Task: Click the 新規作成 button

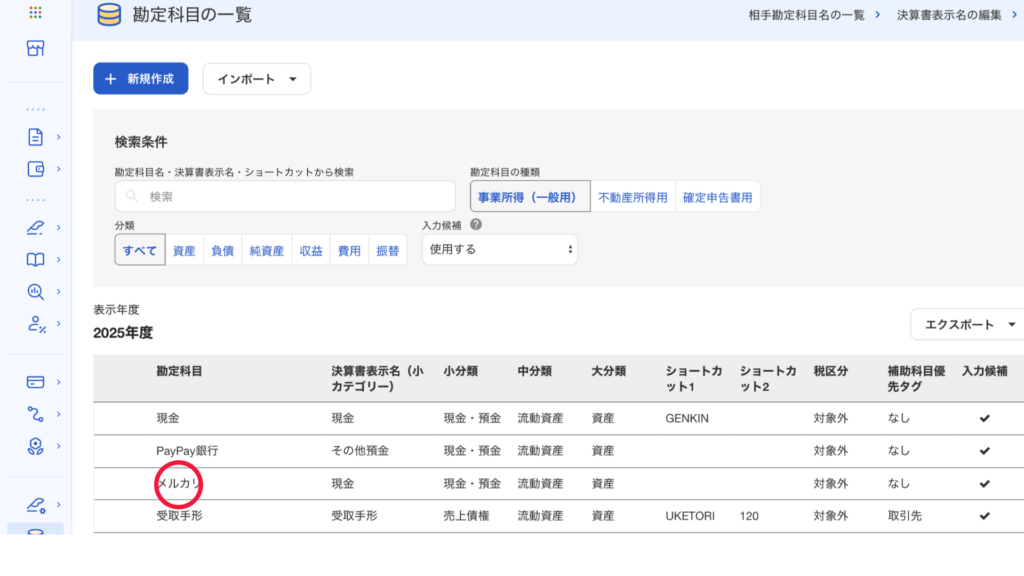Action: pyautogui.click(x=141, y=79)
